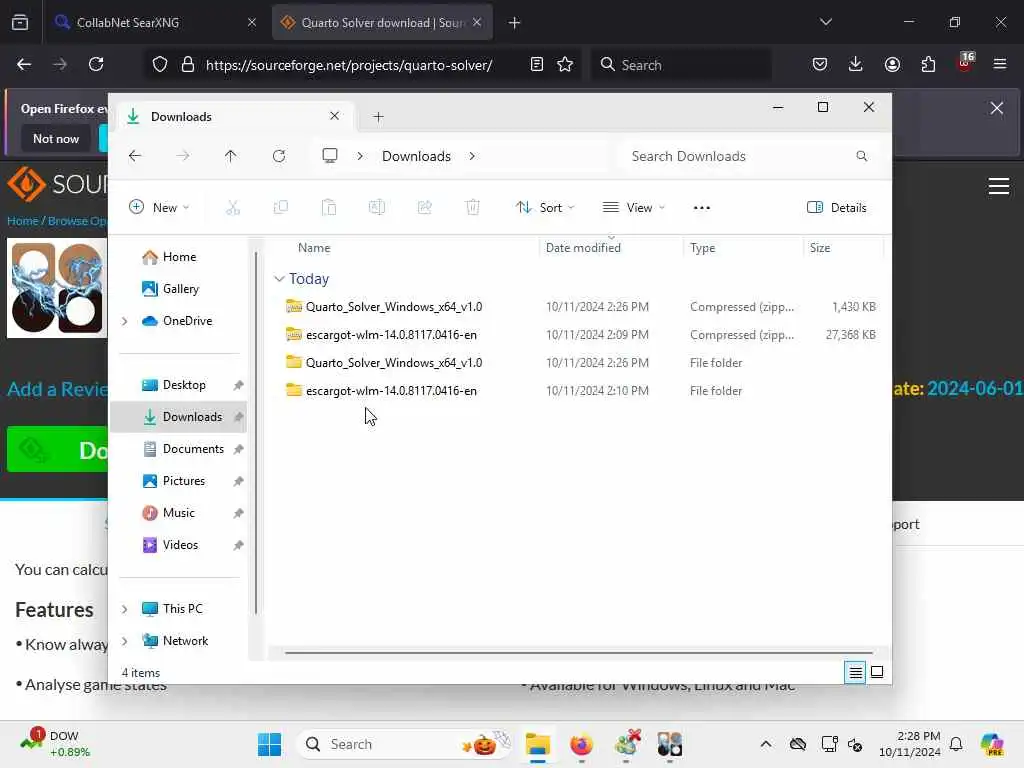Open Videos in navigation pane
Viewport: 1024px width, 768px height.
[180, 545]
